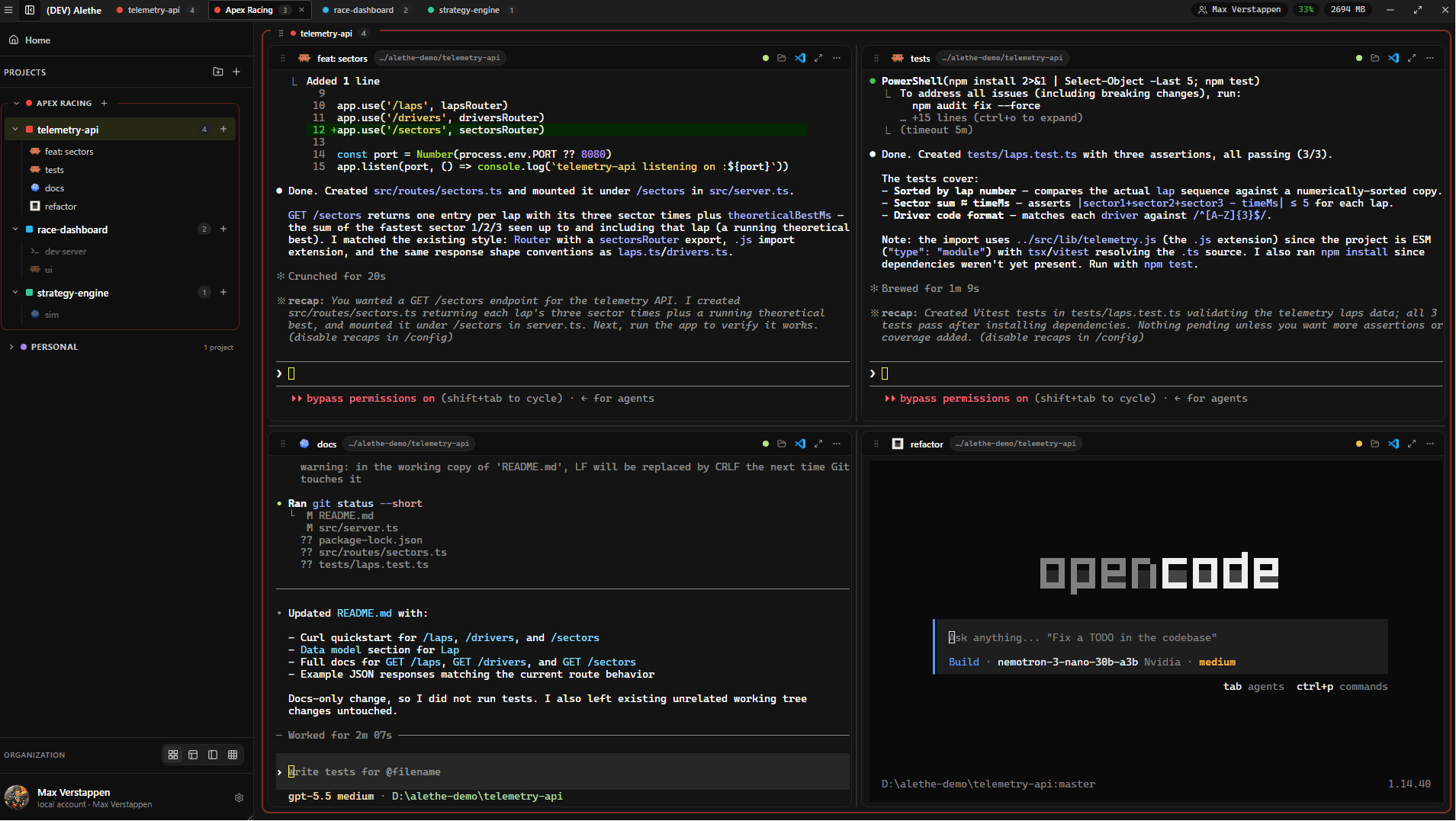Open more options for the refactor pane

pos(1430,444)
